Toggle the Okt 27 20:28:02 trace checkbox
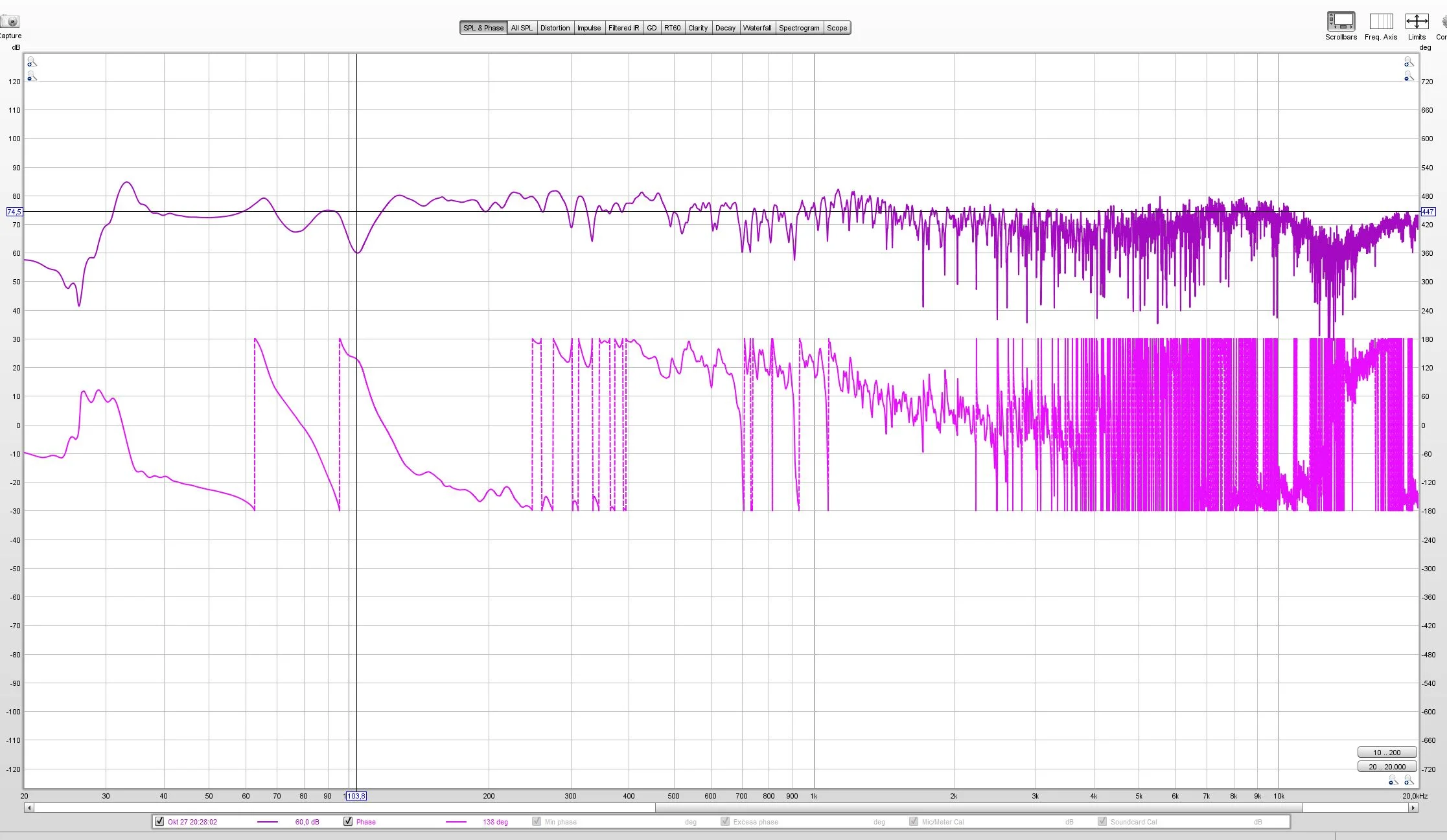Screen dimensions: 1447x840 coord(159,821)
